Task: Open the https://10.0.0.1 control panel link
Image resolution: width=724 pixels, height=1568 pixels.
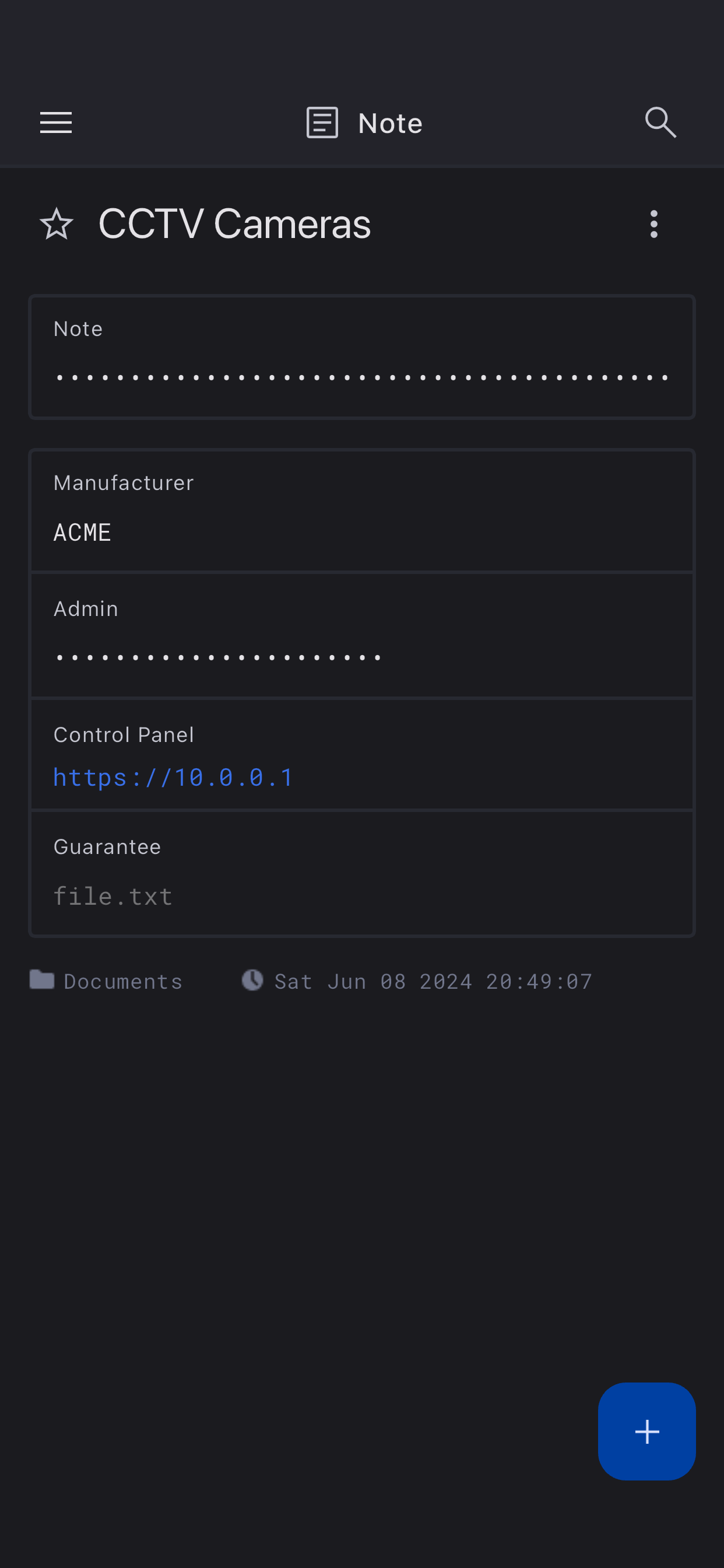Action: pos(173,778)
